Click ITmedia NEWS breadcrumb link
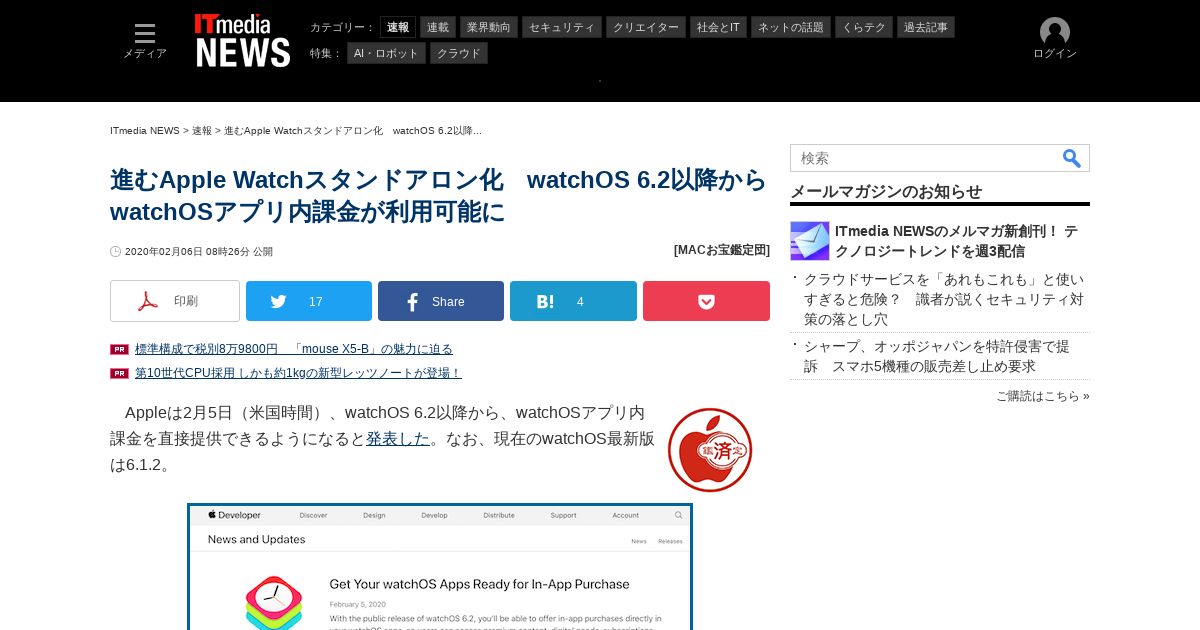 point(145,131)
